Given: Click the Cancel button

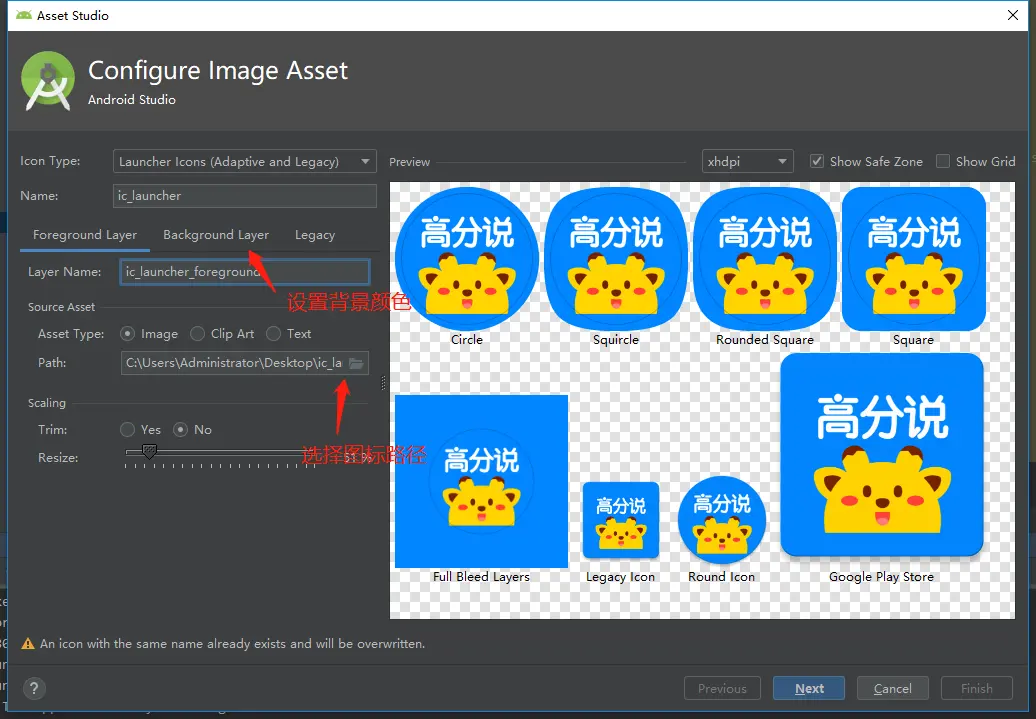Looking at the screenshot, I should (893, 689).
